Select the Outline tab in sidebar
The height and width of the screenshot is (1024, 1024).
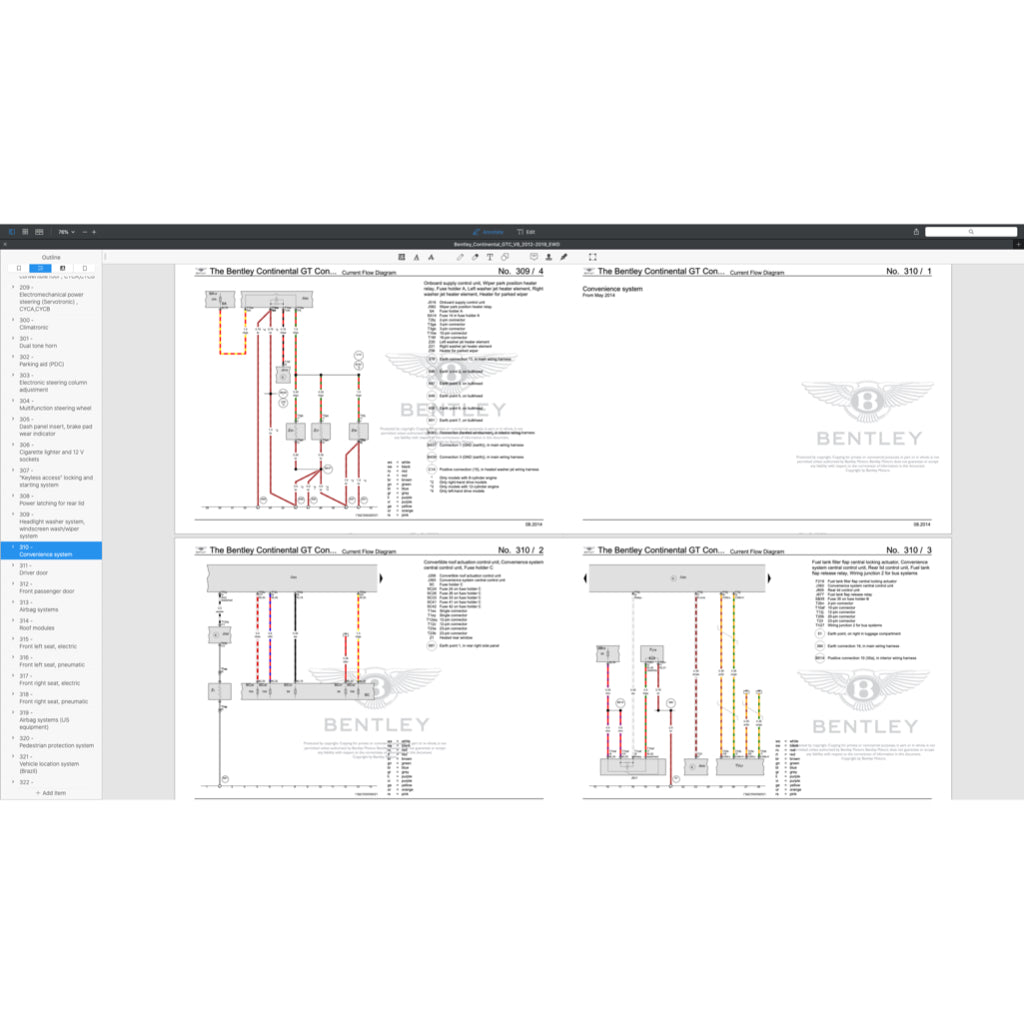click(41, 268)
